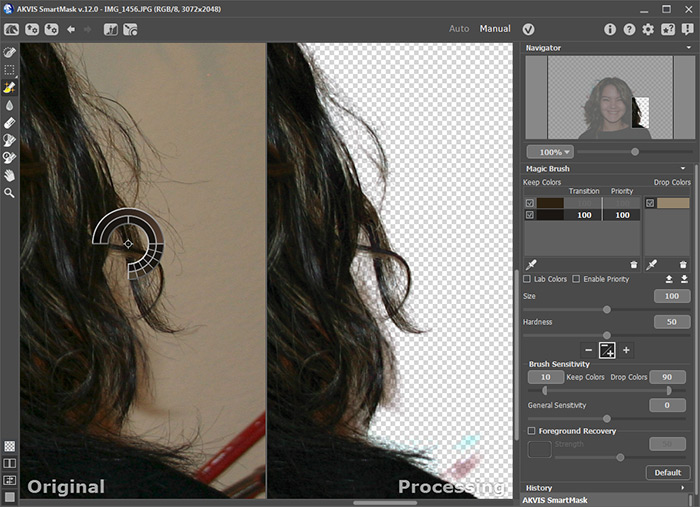The image size is (700, 507).
Task: Select the minus brush mode button
Action: point(588,350)
